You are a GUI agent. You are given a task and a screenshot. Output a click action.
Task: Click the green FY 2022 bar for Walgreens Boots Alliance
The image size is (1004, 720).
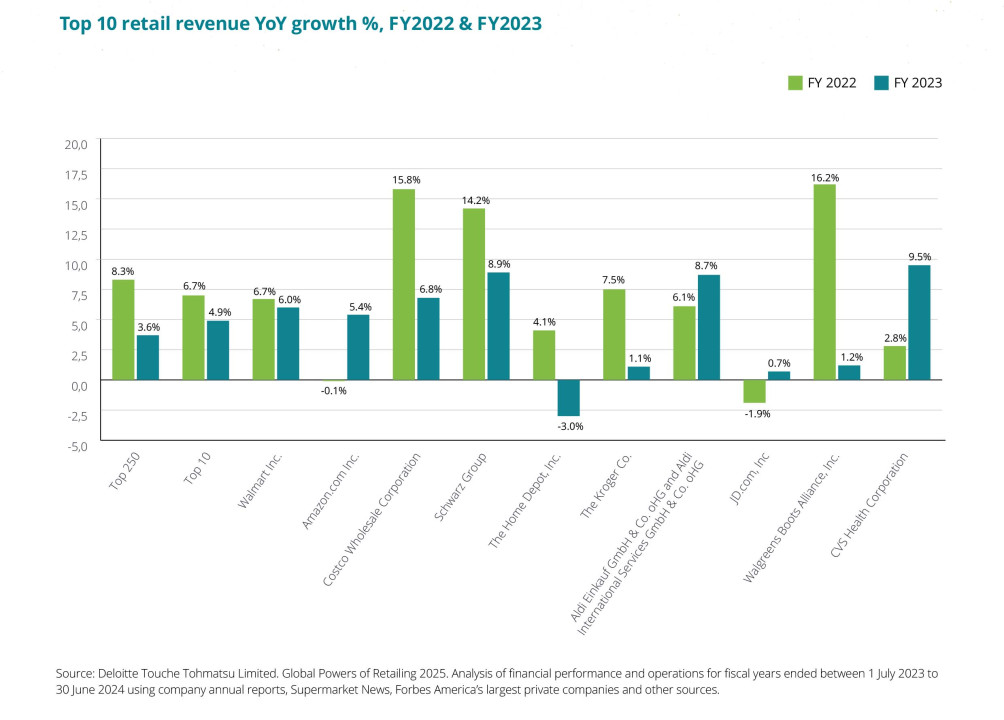(824, 282)
